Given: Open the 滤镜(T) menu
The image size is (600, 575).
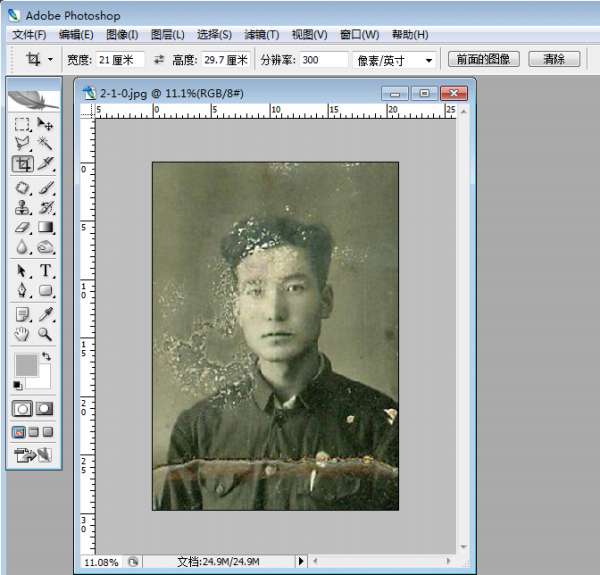Looking at the screenshot, I should tap(262, 35).
